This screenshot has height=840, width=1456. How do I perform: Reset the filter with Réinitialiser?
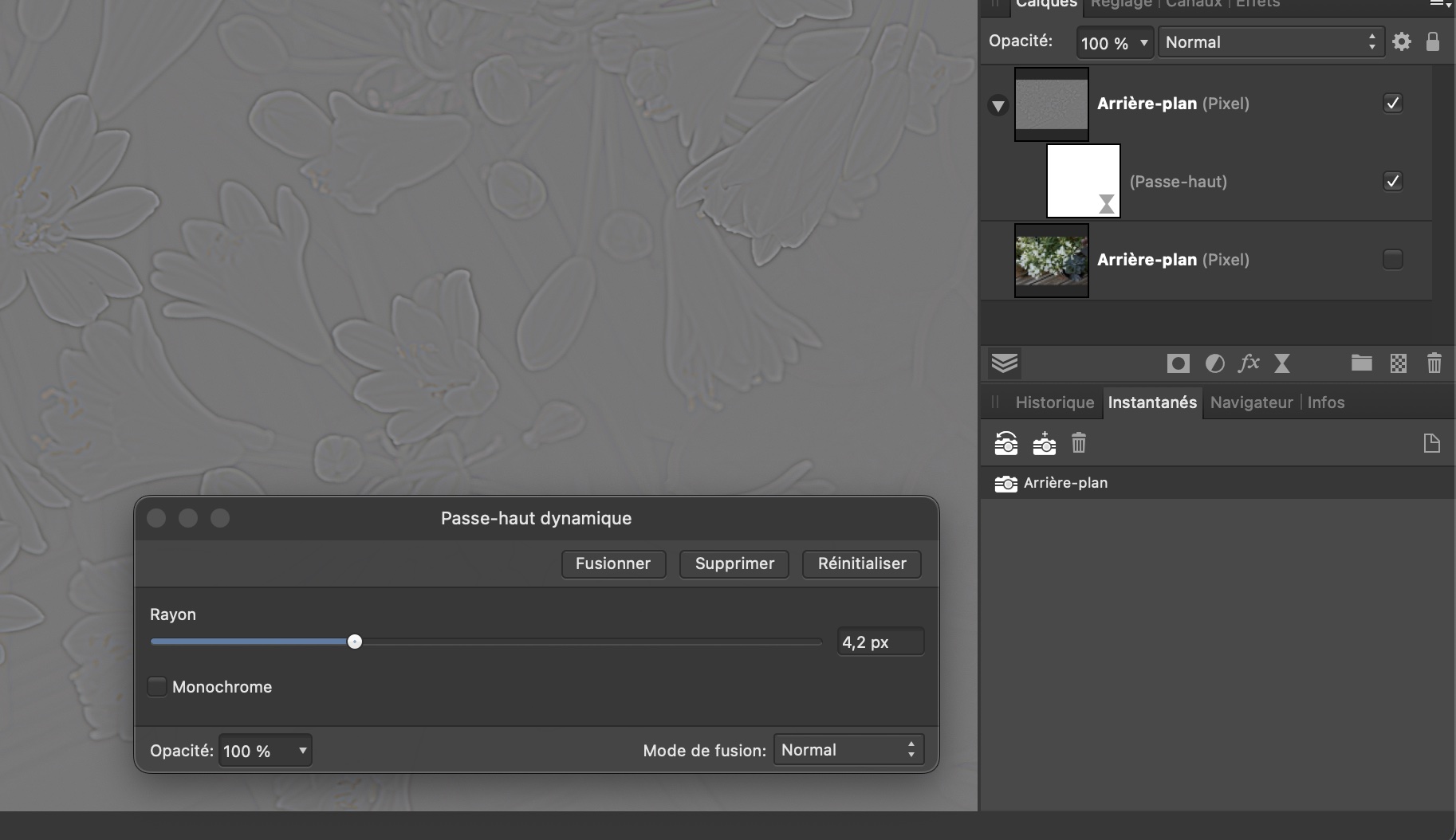click(862, 563)
